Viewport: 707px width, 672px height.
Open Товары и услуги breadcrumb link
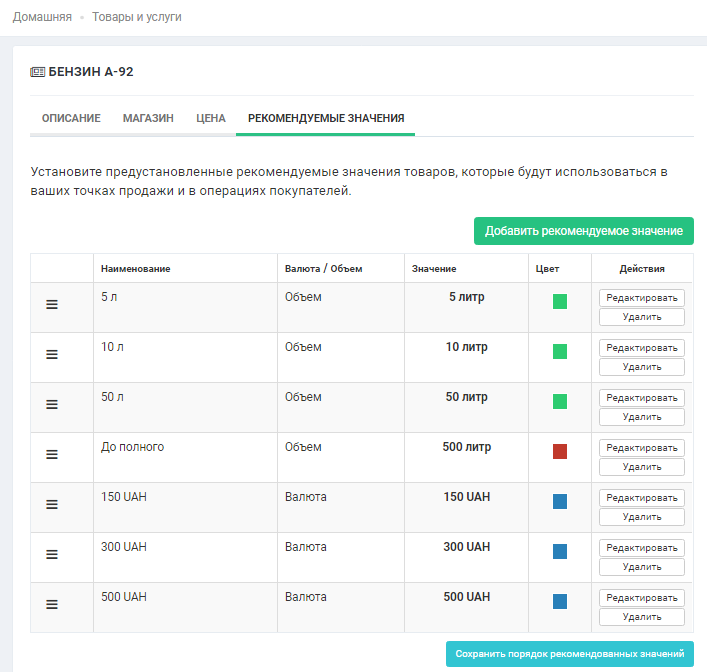pyautogui.click(x=137, y=17)
